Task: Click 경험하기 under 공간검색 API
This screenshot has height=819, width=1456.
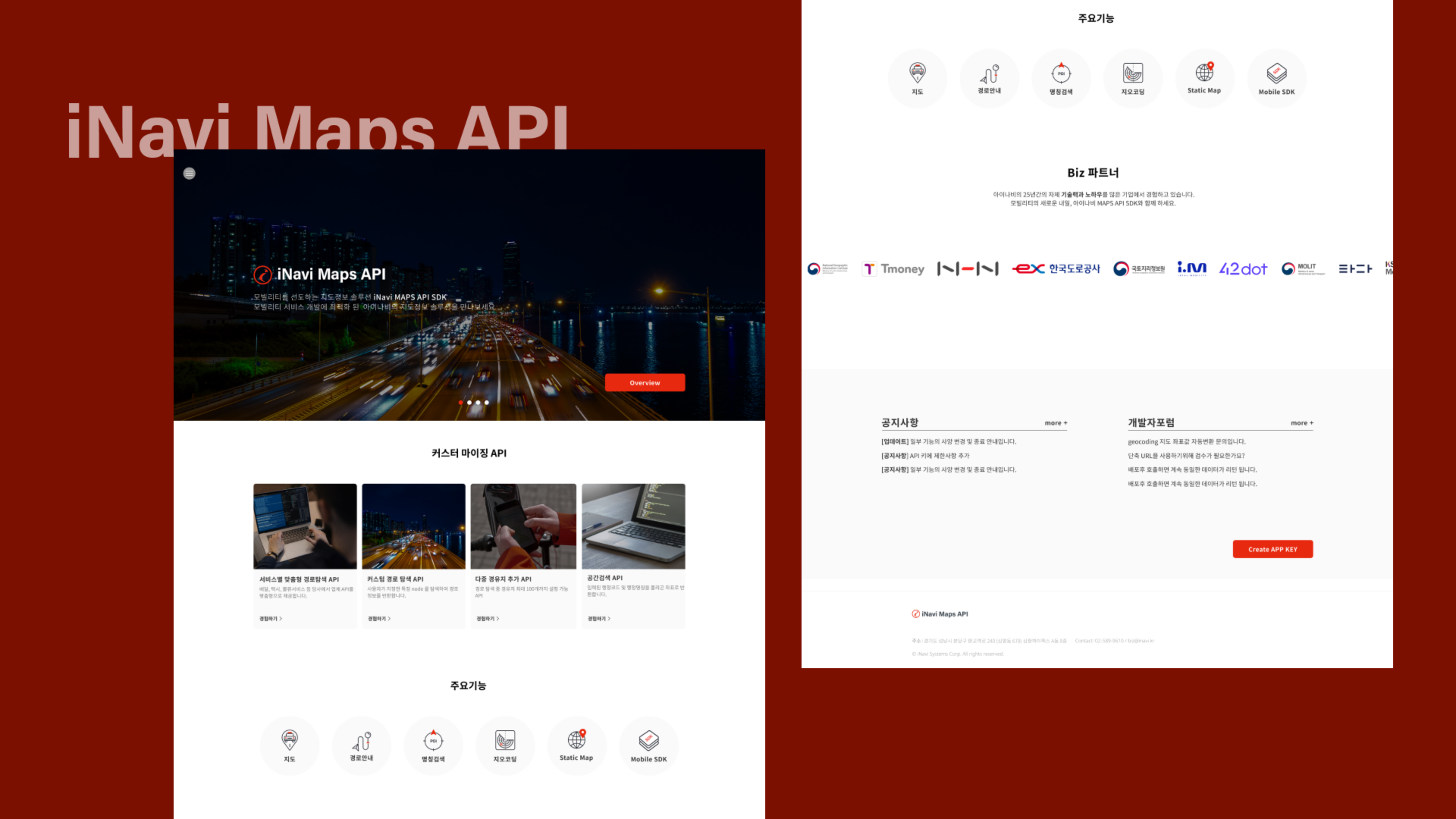Action: [599, 618]
